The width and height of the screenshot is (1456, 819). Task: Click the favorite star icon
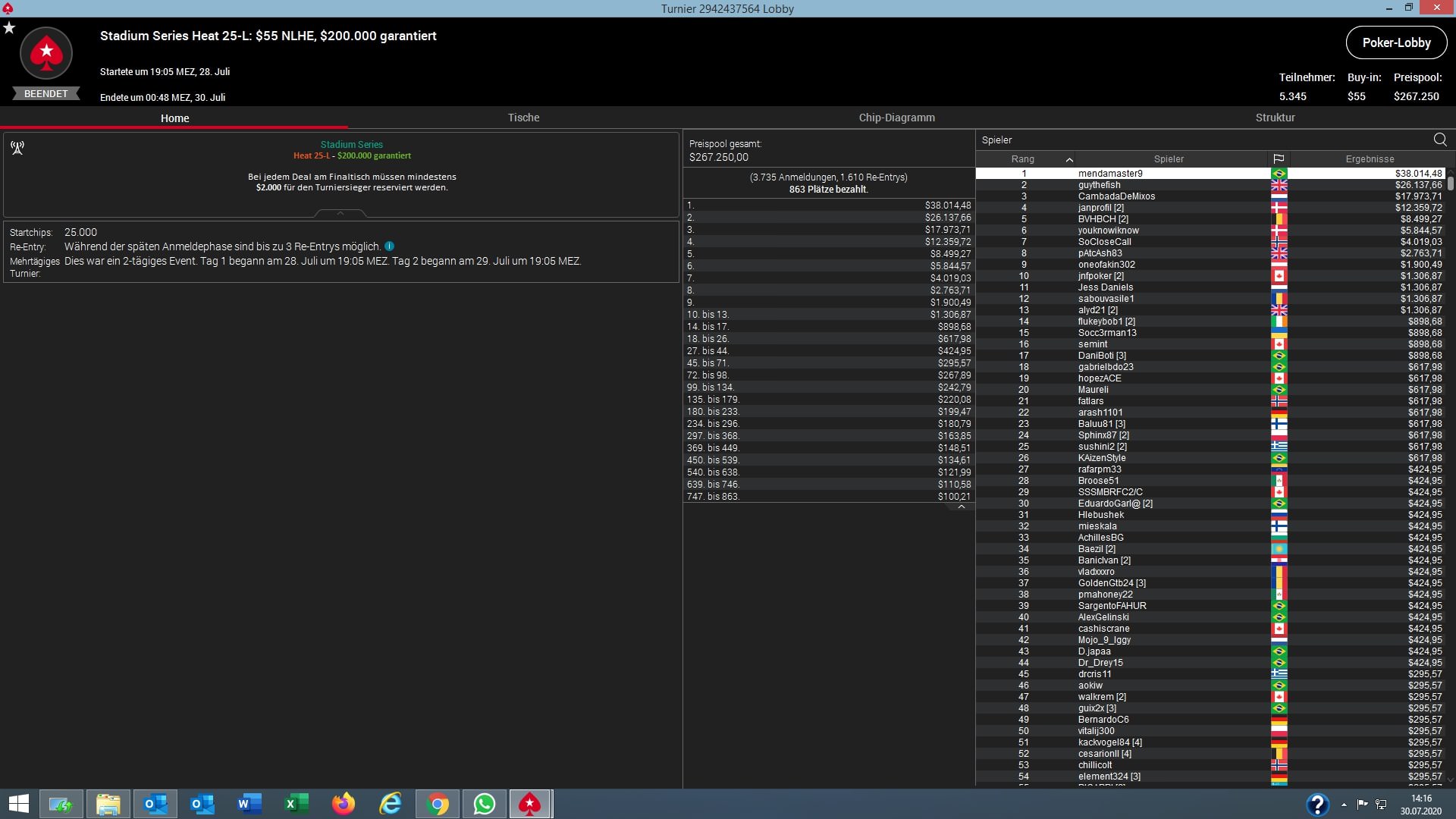tap(9, 28)
